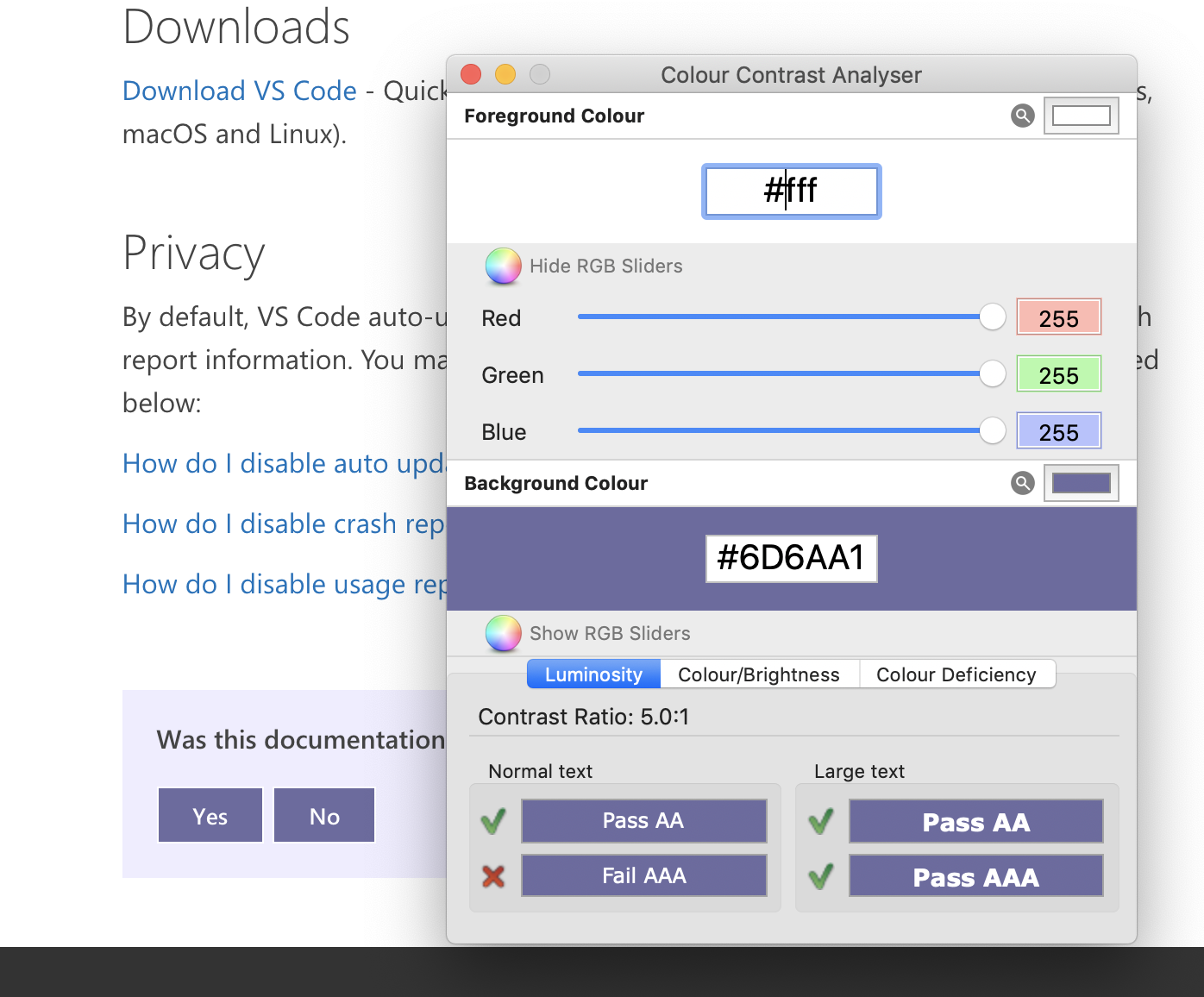
Task: Open the Download VS Code link
Action: tap(240, 91)
